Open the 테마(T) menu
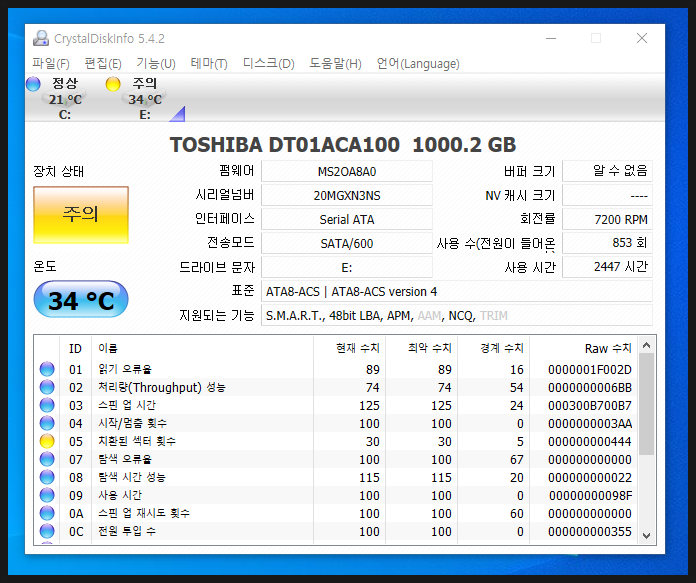The height and width of the screenshot is (583, 696). point(209,63)
